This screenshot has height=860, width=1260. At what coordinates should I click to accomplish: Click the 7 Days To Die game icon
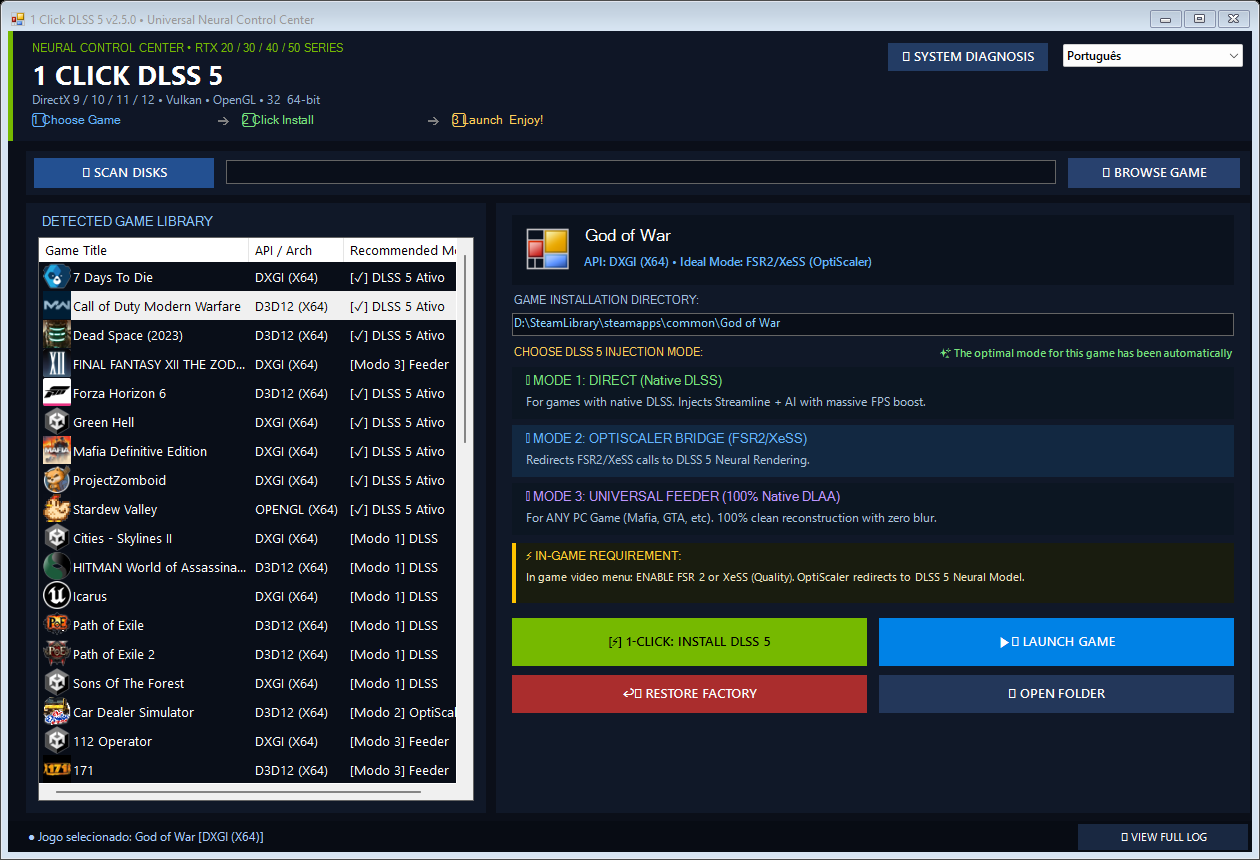coord(56,277)
